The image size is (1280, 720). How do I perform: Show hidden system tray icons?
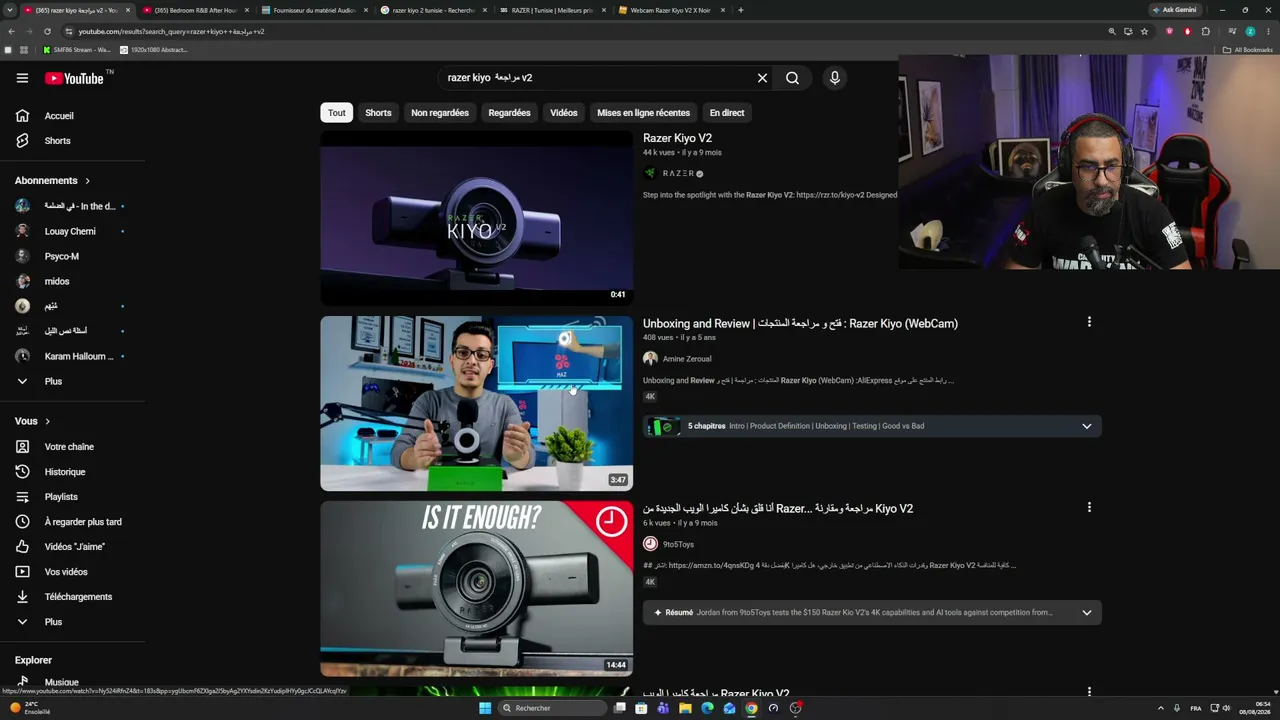[1160, 708]
